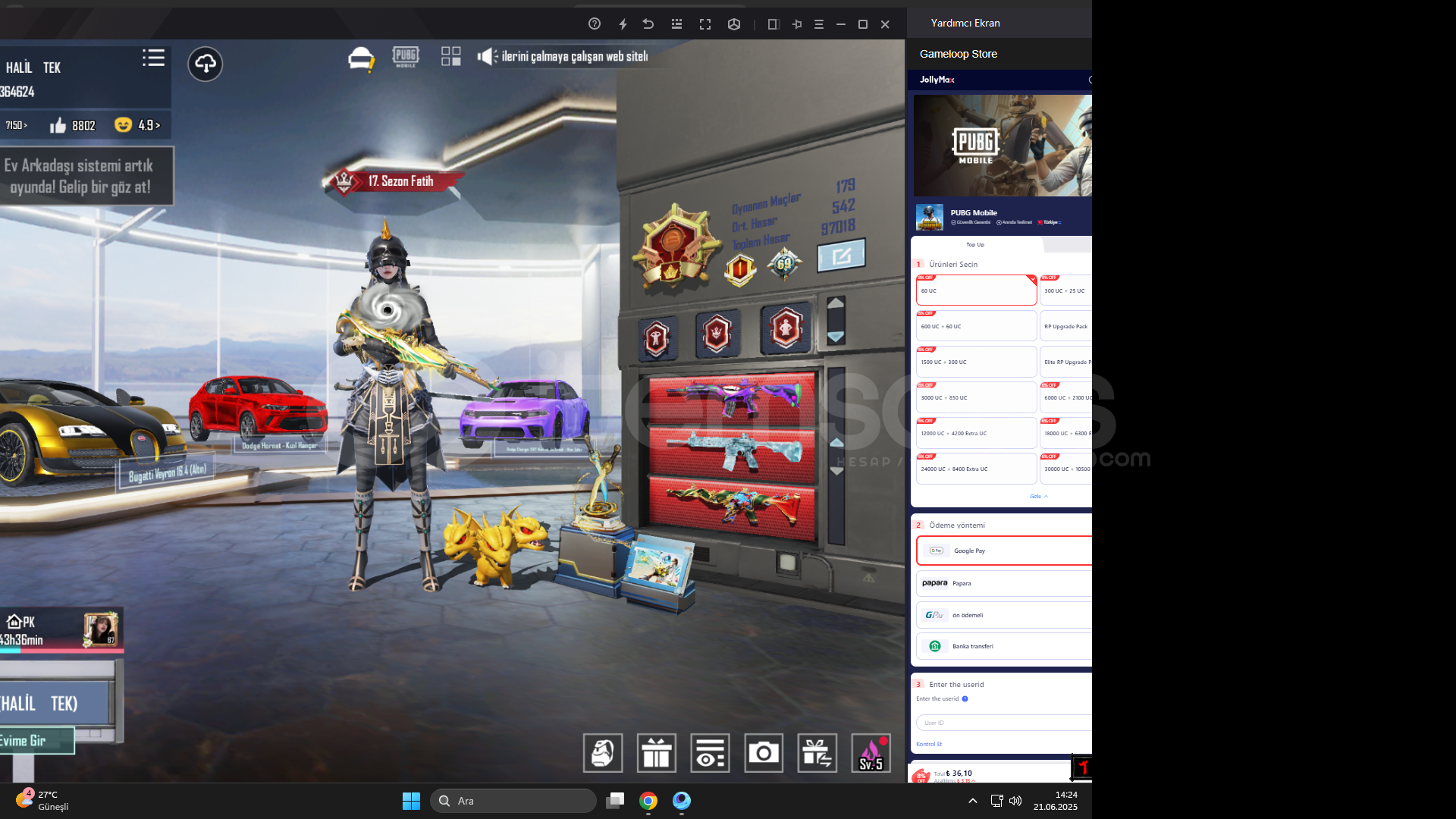The width and height of the screenshot is (1456, 819).
Task: Select the 60 UC product option
Action: 976,290
